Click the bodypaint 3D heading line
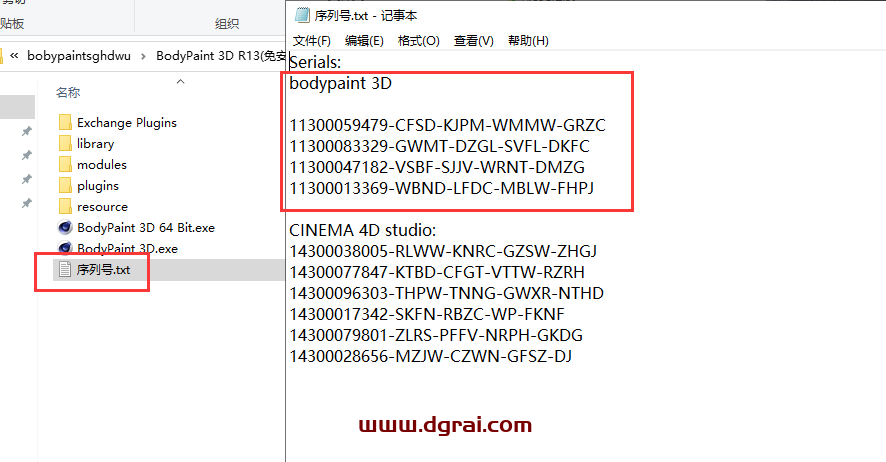 (x=341, y=84)
